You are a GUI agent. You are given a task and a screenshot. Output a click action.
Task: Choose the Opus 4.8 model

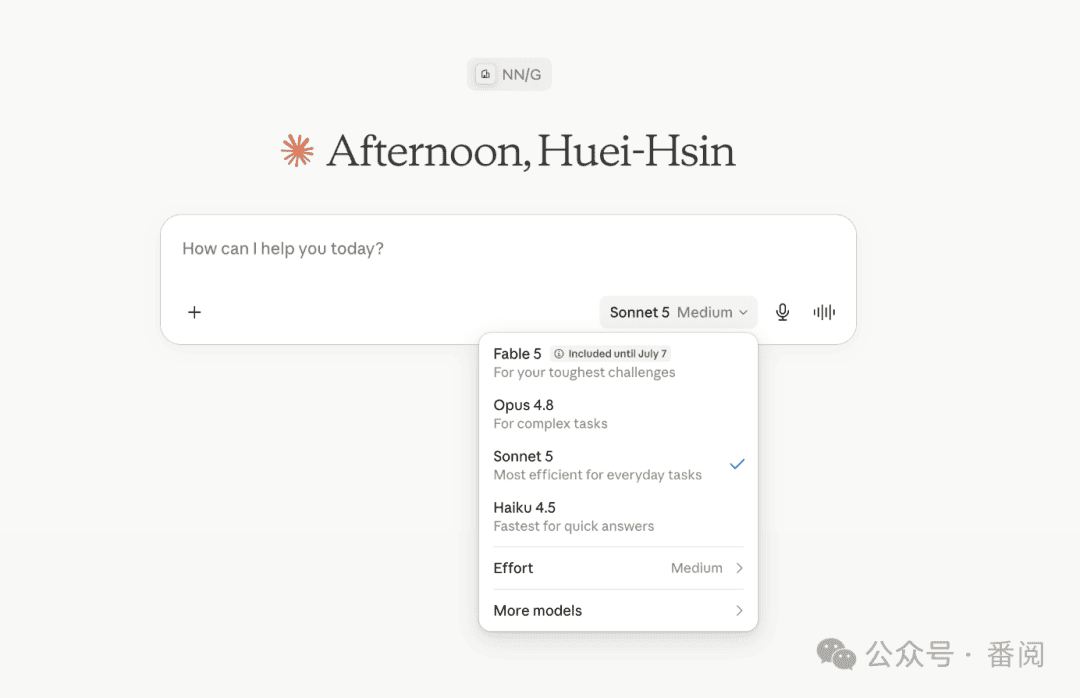tap(618, 413)
